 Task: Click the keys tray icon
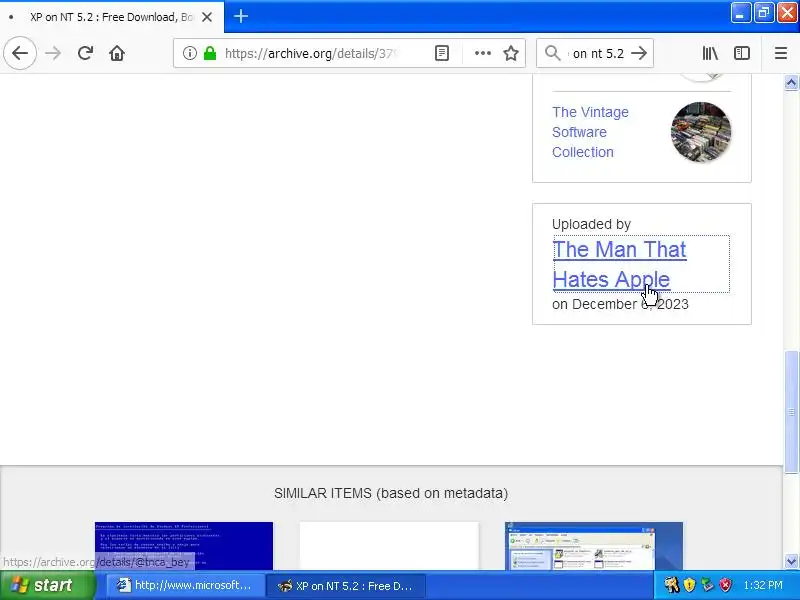[671, 585]
